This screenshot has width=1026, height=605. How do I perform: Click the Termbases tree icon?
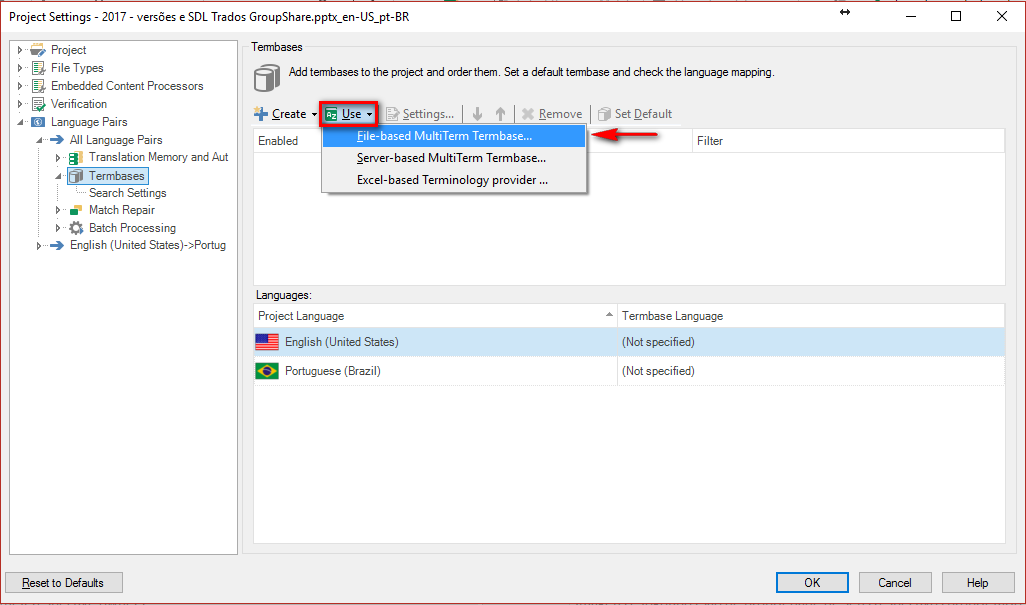77,176
